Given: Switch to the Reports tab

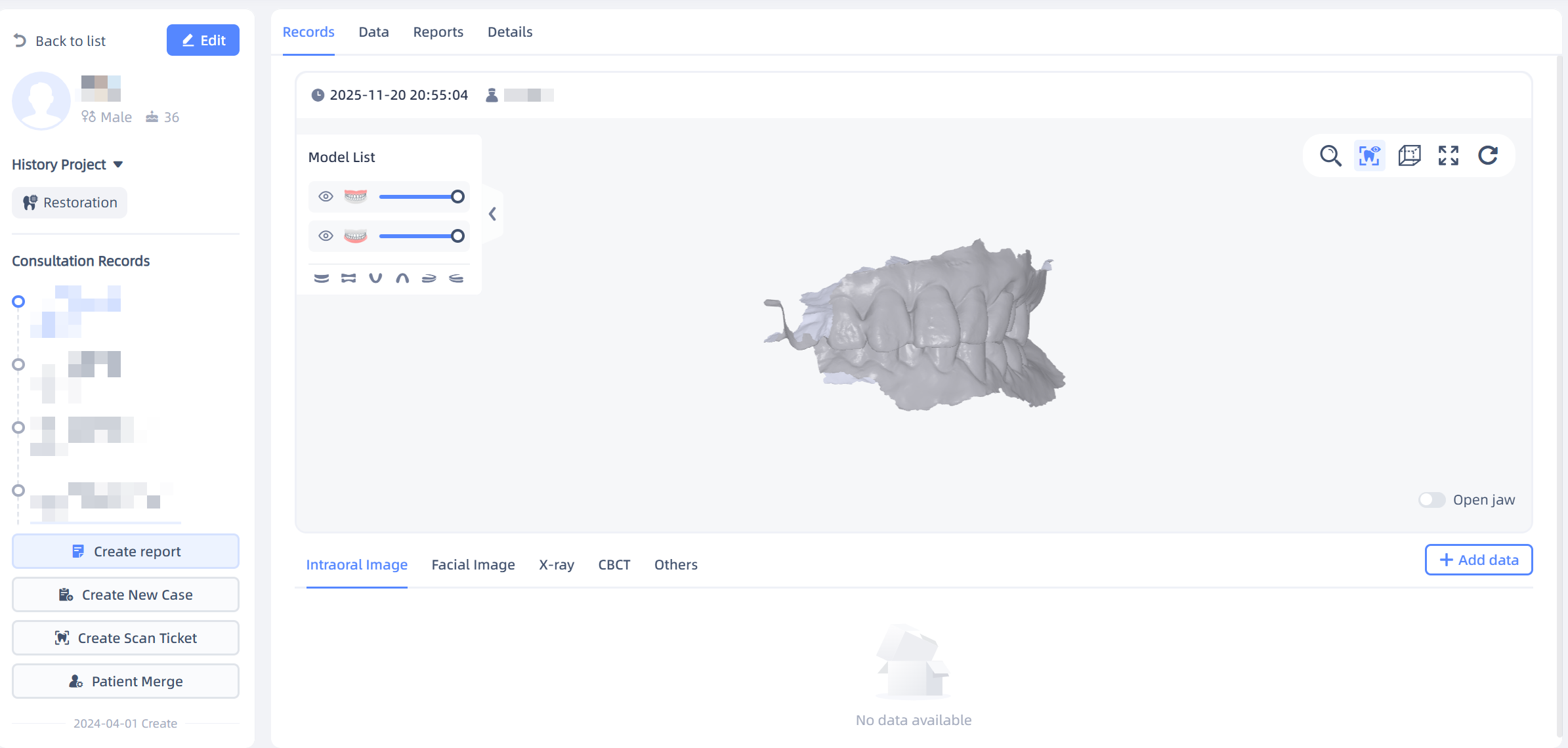Looking at the screenshot, I should (x=438, y=31).
